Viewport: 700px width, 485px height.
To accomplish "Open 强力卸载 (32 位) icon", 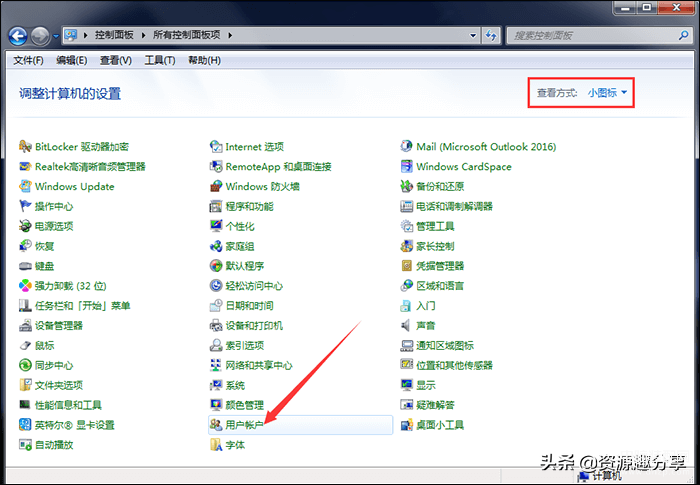I will pos(25,286).
